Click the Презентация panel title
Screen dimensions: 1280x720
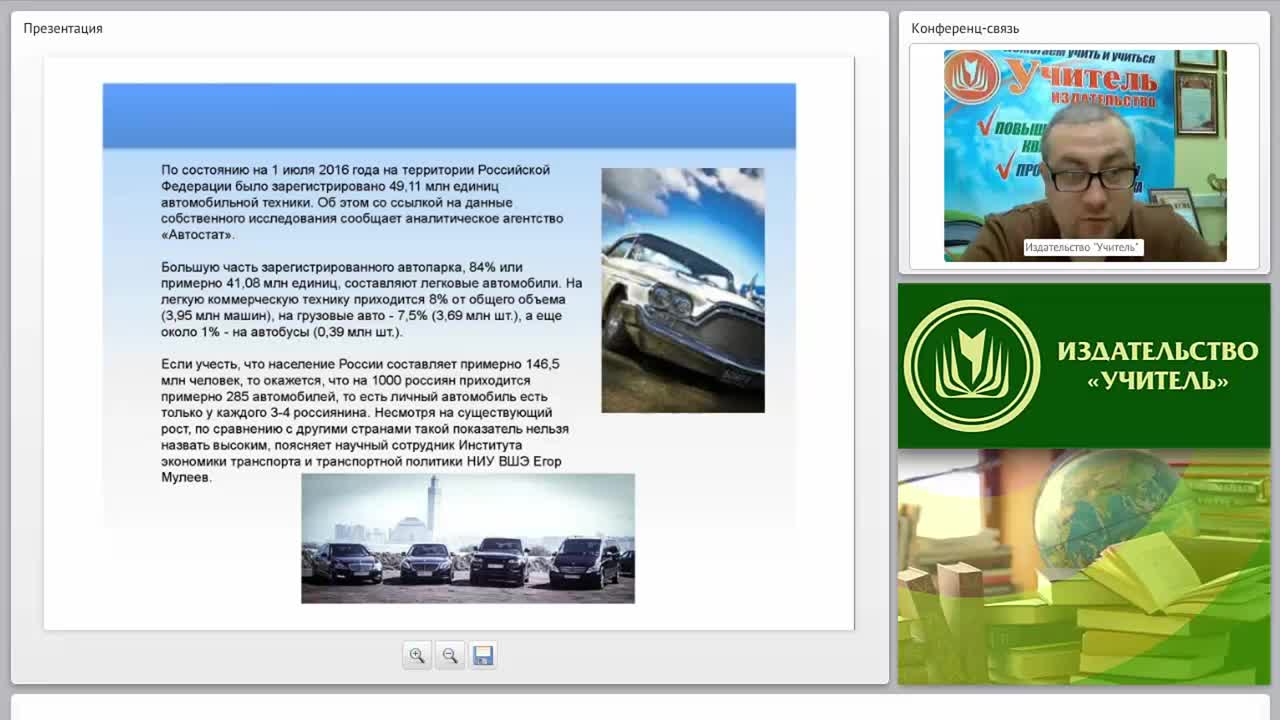coord(63,28)
